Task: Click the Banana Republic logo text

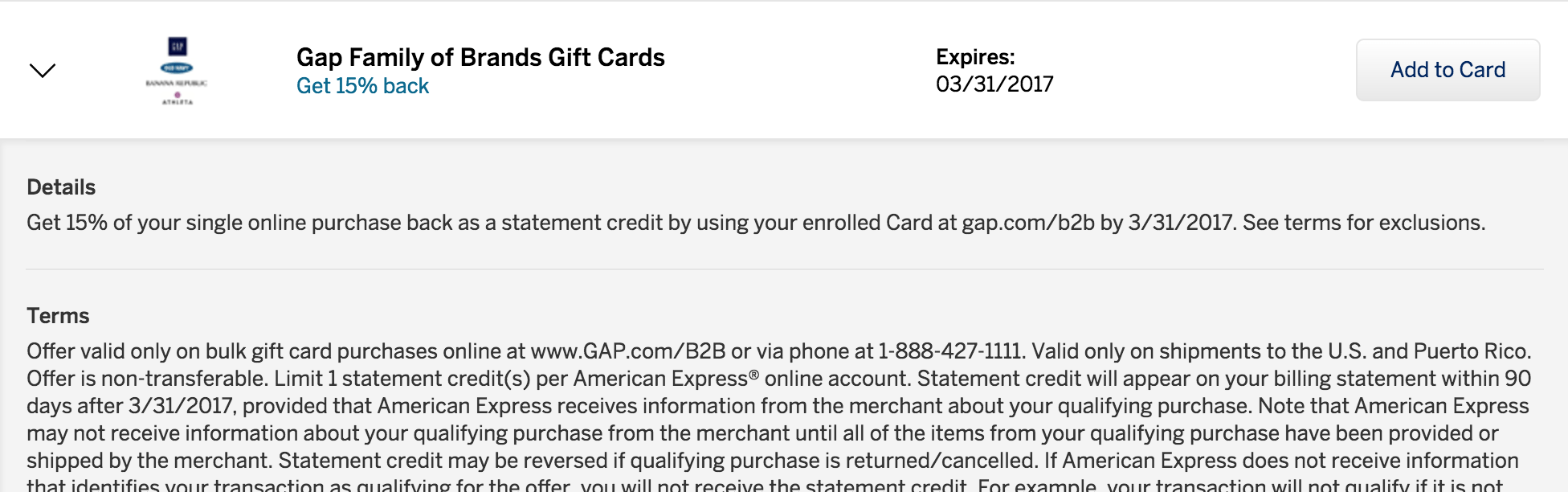Action: point(177,84)
